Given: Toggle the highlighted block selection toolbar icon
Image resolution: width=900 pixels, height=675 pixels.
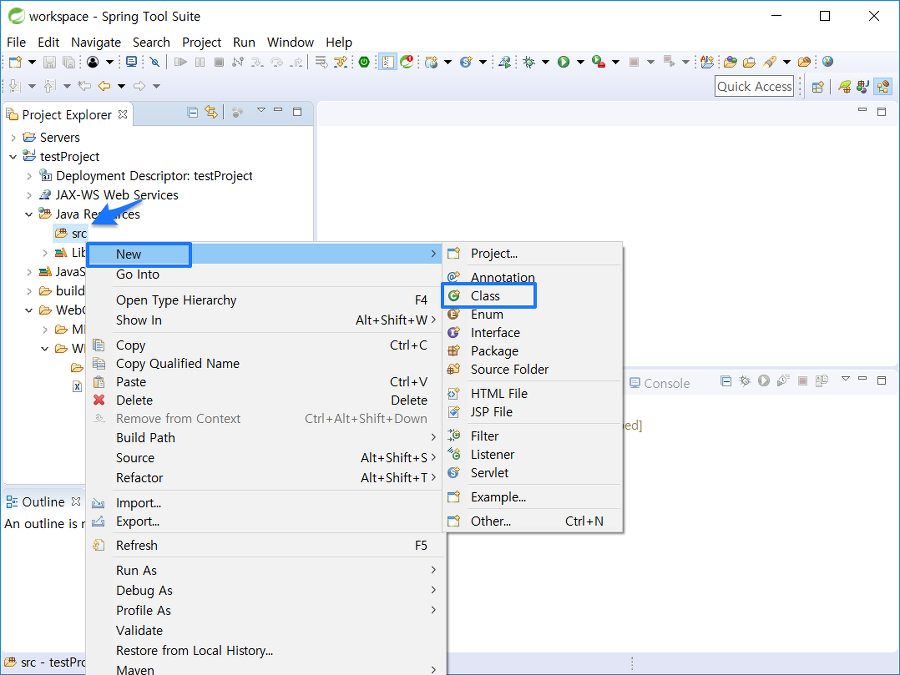Looking at the screenshot, I should click(x=387, y=62).
